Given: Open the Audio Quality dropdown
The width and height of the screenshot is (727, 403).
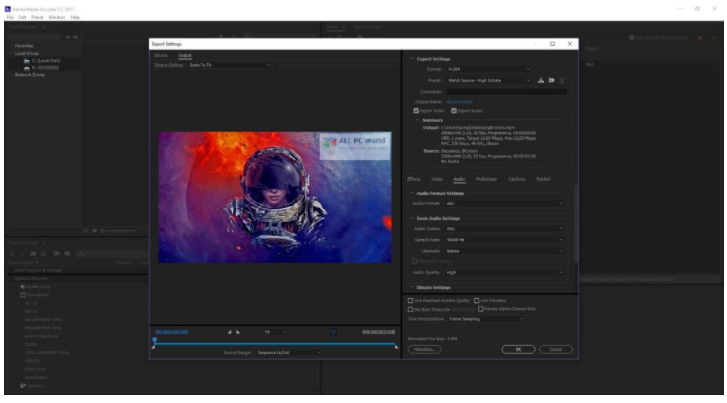Looking at the screenshot, I should 504,273.
